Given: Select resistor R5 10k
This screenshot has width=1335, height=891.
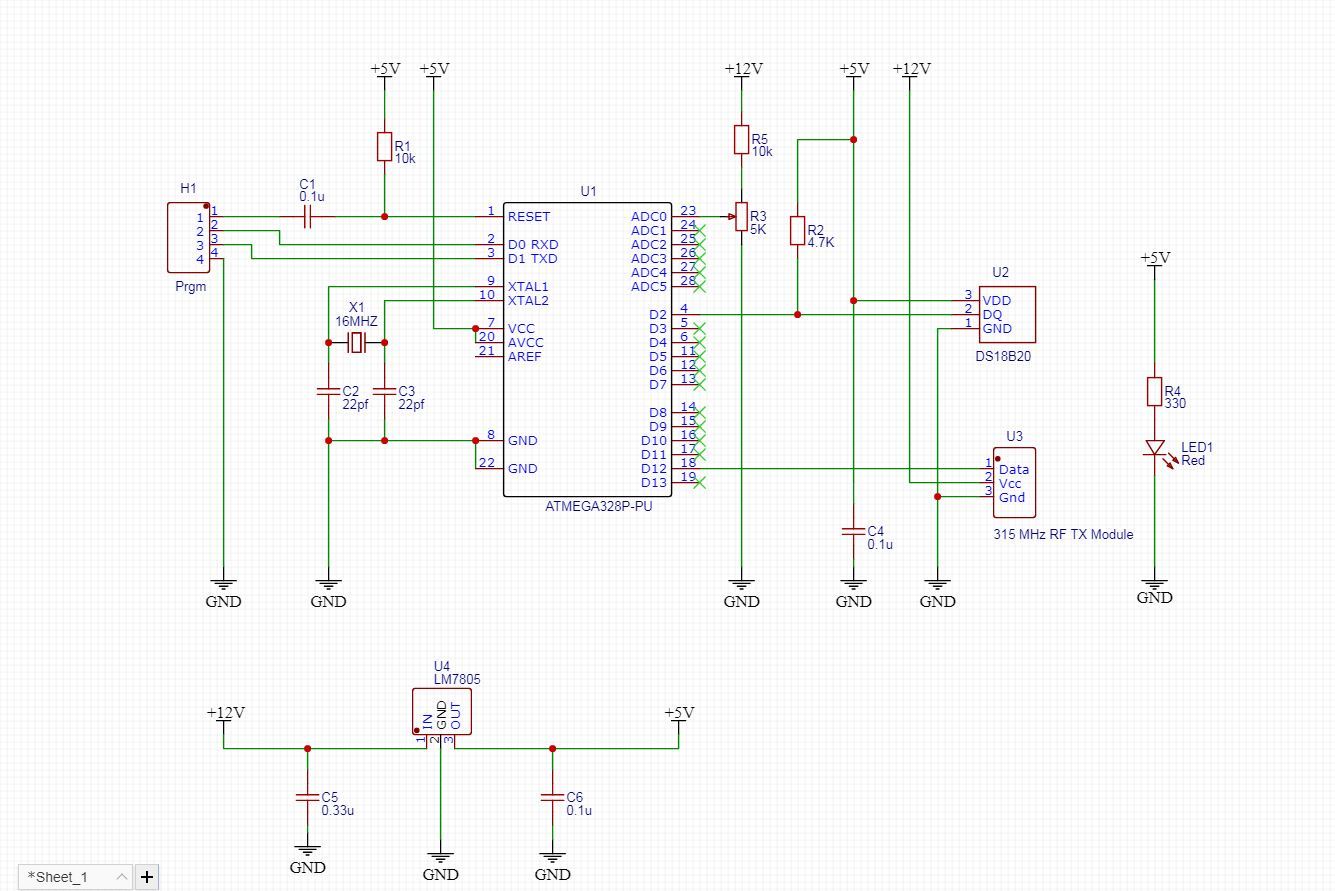Looking at the screenshot, I should (741, 139).
